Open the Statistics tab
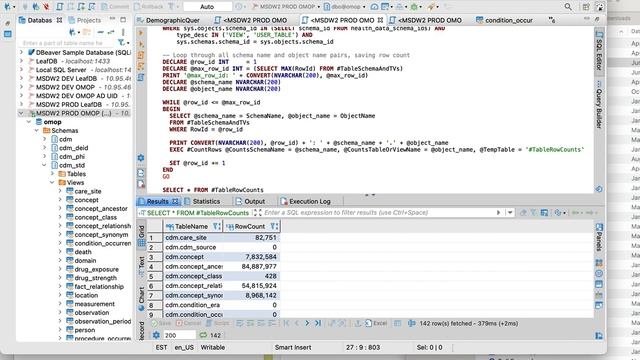 pos(202,201)
